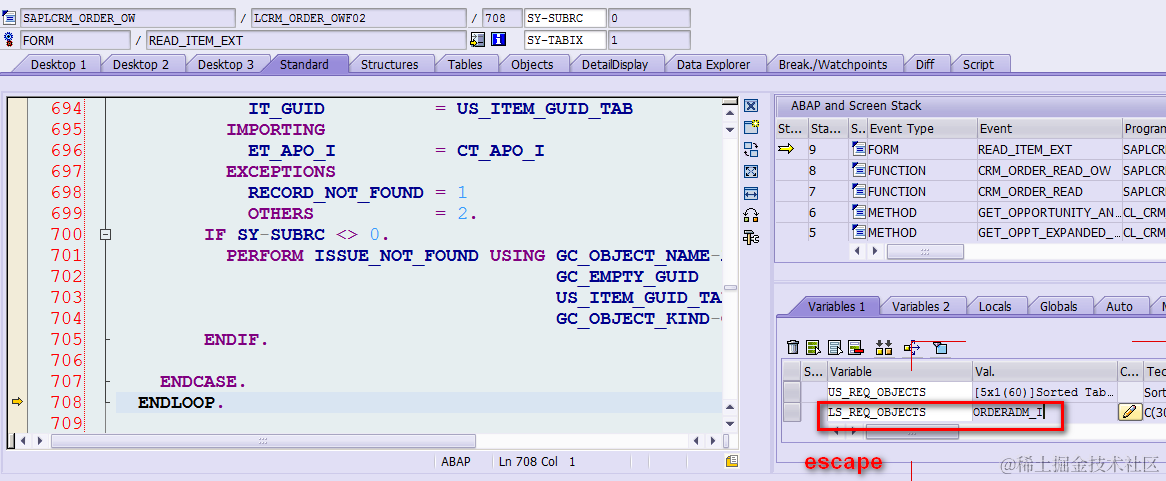Click the pencil change-value icon for LS_REQ_OBJECTS

point(1130,412)
